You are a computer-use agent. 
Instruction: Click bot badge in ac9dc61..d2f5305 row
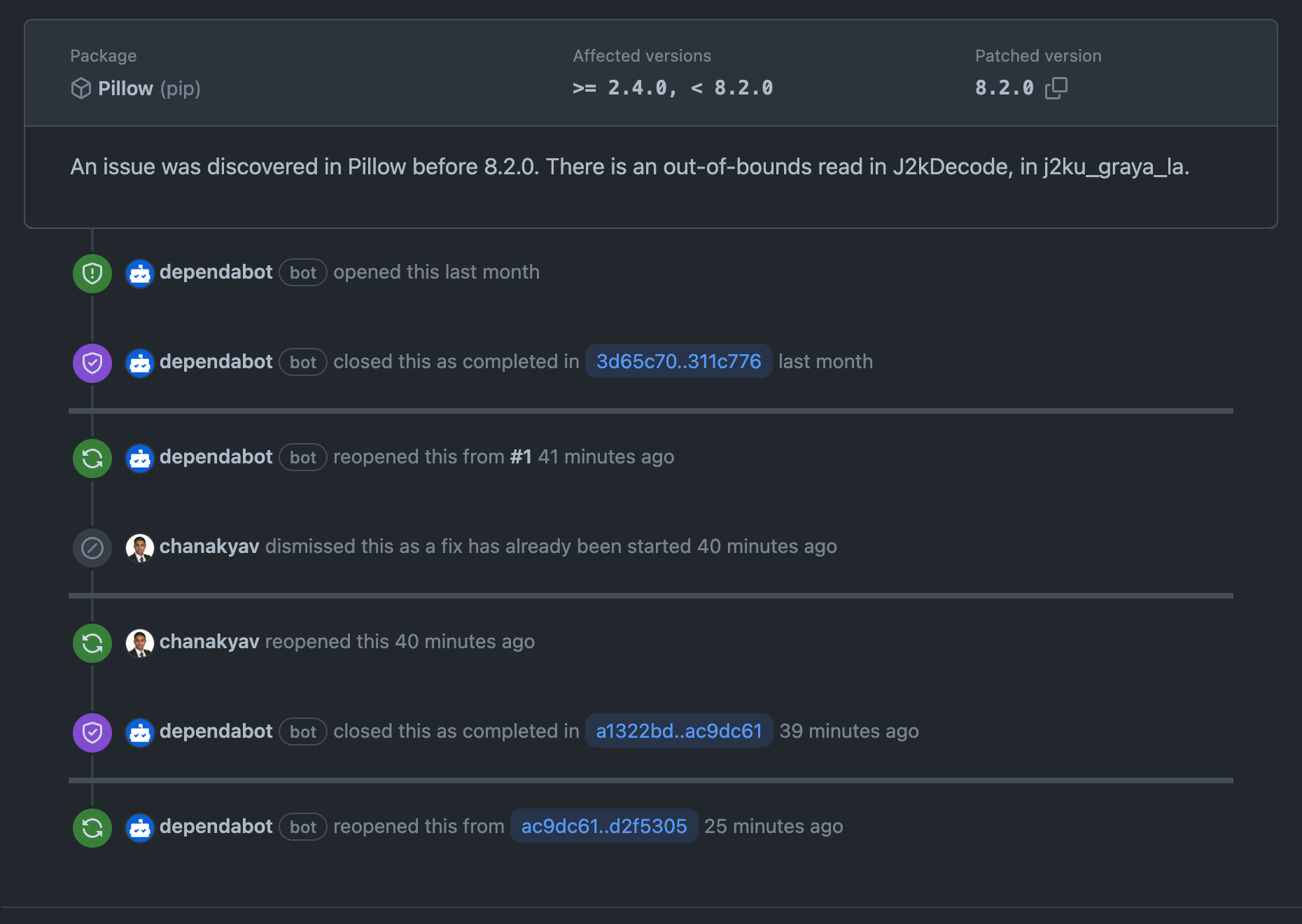coord(303,827)
